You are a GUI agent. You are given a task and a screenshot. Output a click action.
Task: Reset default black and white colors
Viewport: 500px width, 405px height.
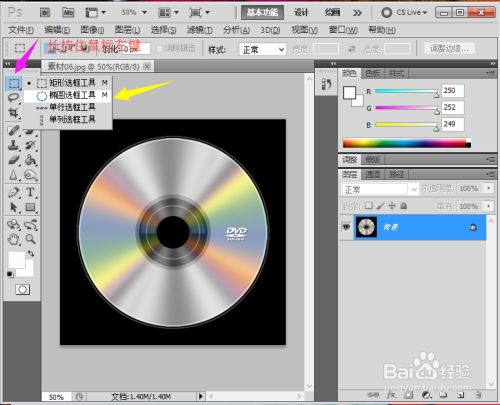10,274
